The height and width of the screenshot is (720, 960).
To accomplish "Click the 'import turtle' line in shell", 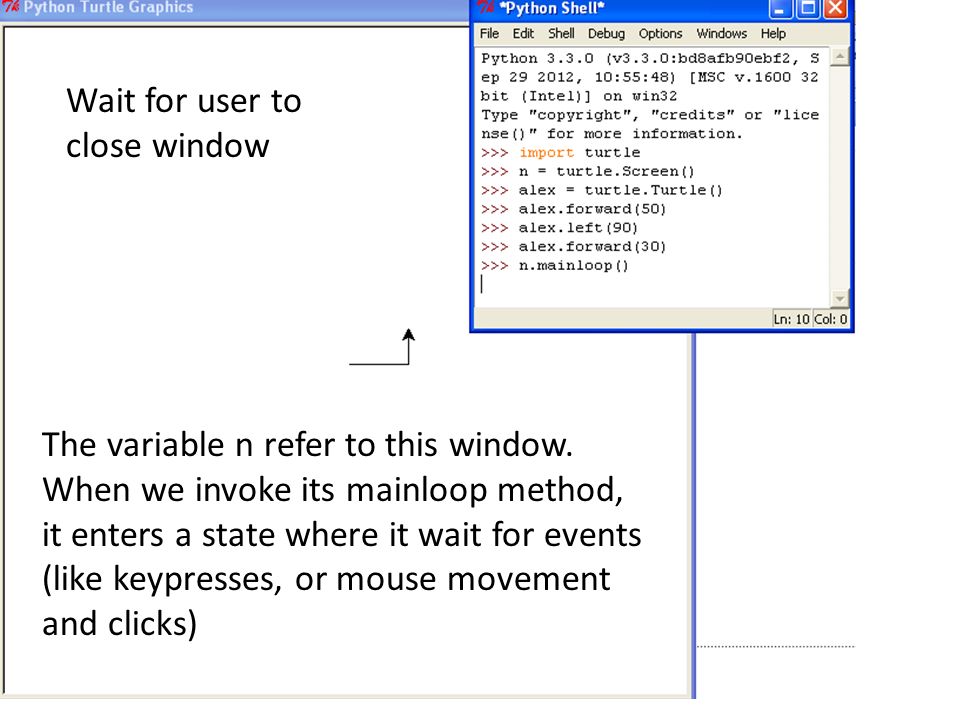I will [x=579, y=152].
